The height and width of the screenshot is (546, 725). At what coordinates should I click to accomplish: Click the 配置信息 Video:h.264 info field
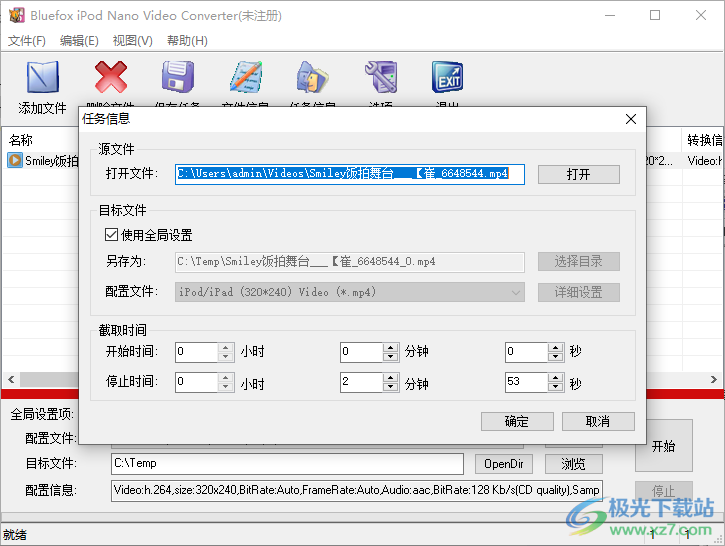356,490
